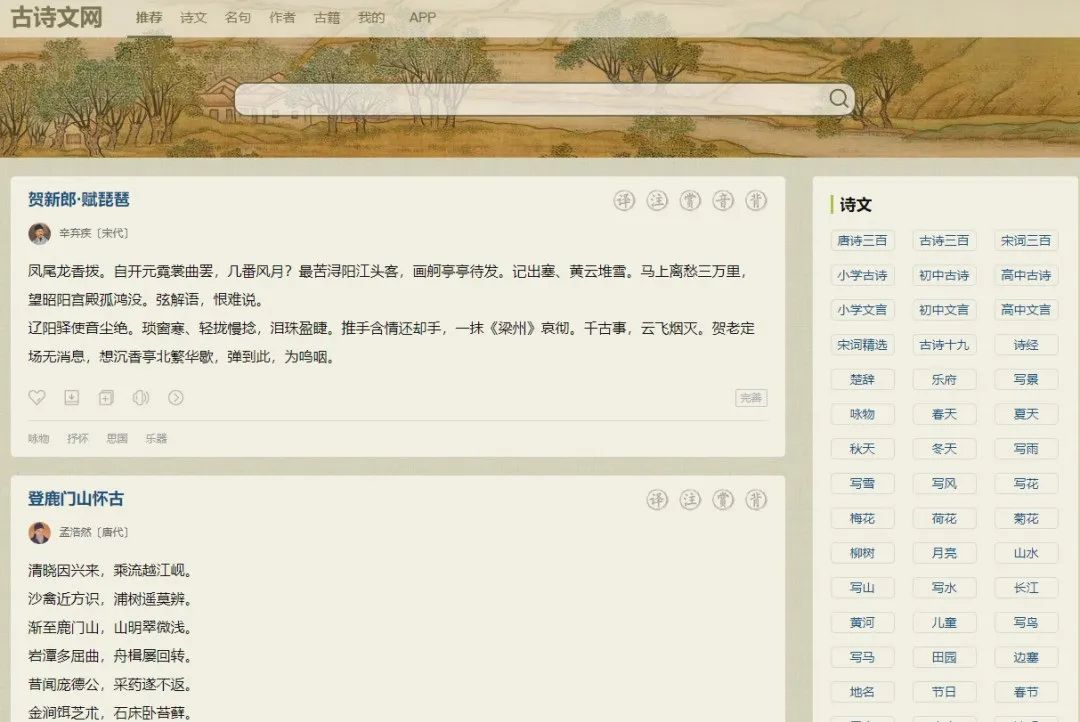Select 楚辞 category
Image resolution: width=1080 pixels, height=722 pixels.
click(x=862, y=380)
